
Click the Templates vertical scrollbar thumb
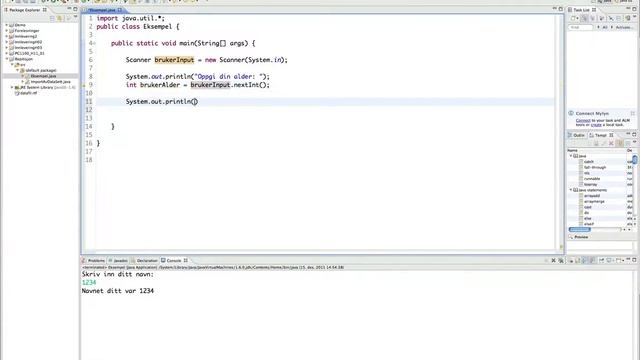coord(635,159)
